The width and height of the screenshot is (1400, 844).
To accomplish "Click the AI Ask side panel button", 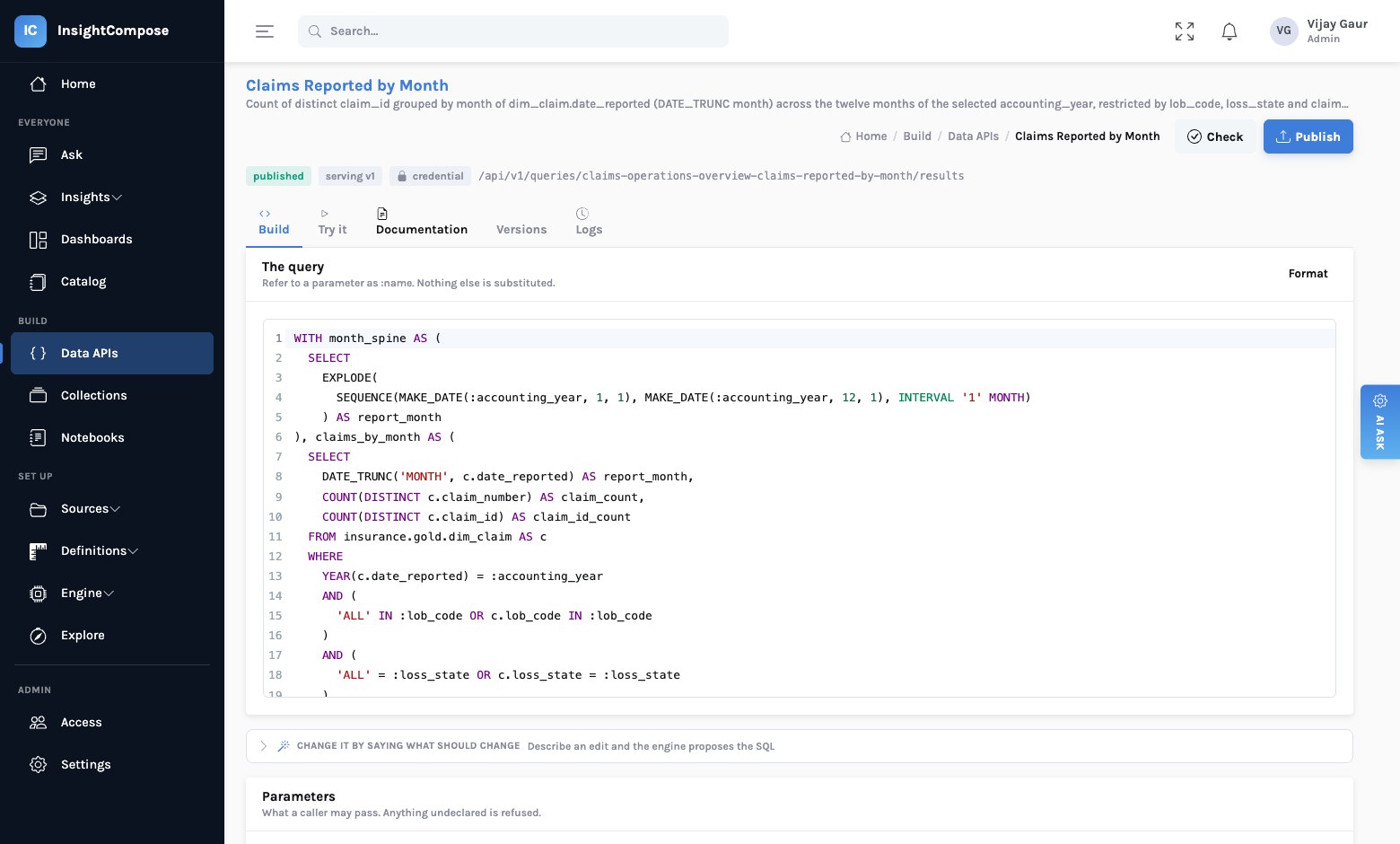I will coord(1380,422).
